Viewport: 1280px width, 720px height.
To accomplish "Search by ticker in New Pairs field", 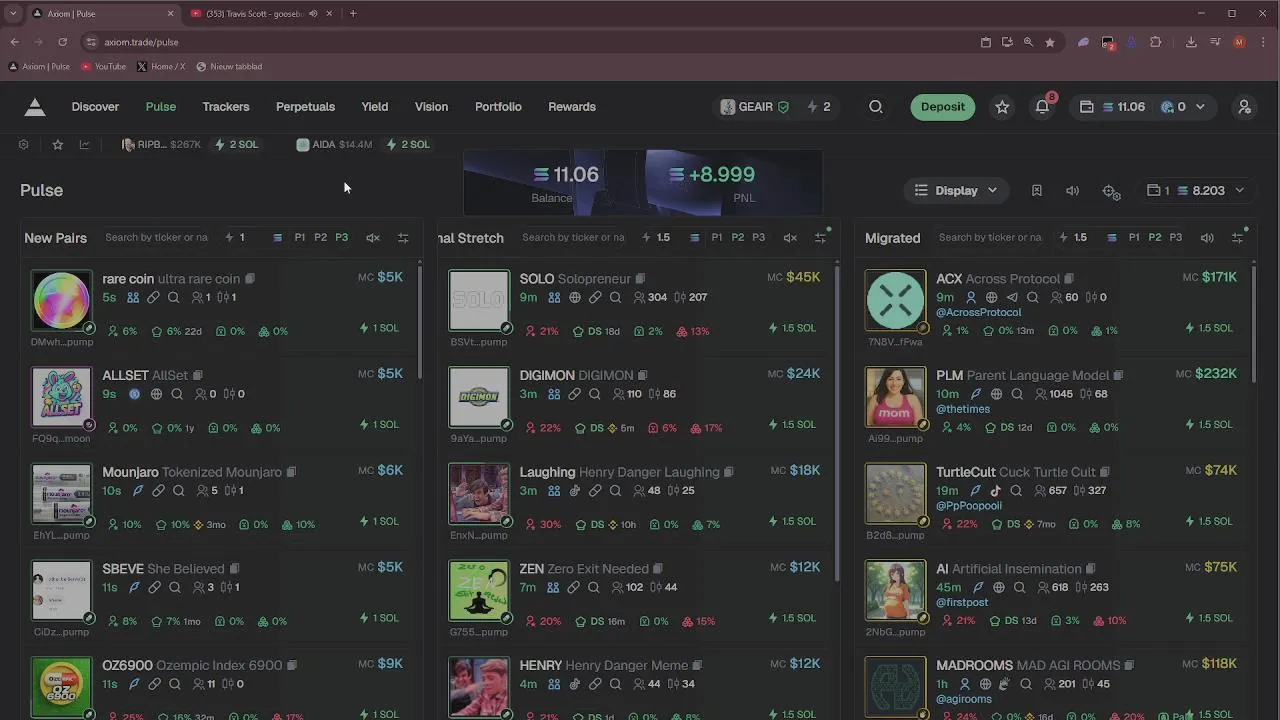I will click(156, 238).
